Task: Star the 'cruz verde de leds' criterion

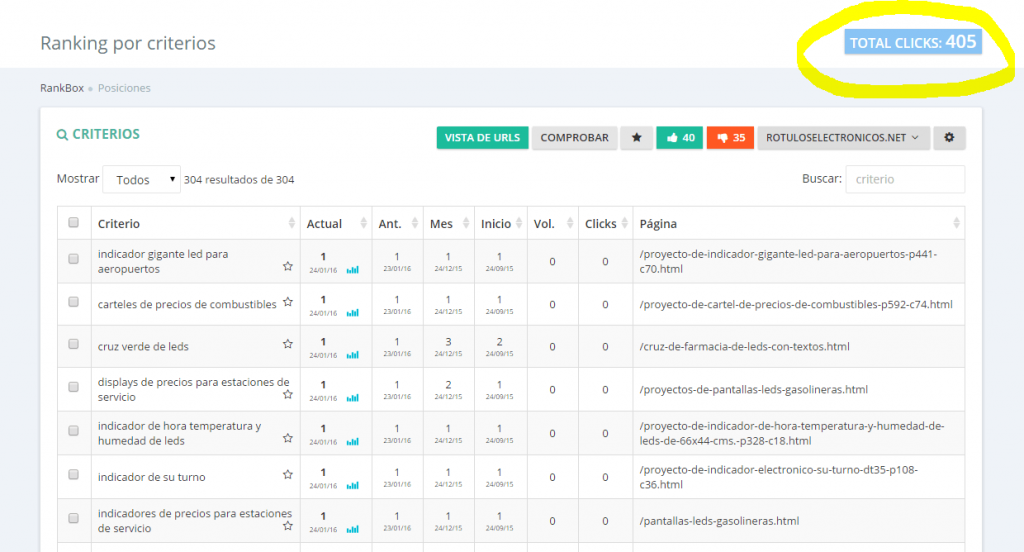Action: [x=288, y=344]
